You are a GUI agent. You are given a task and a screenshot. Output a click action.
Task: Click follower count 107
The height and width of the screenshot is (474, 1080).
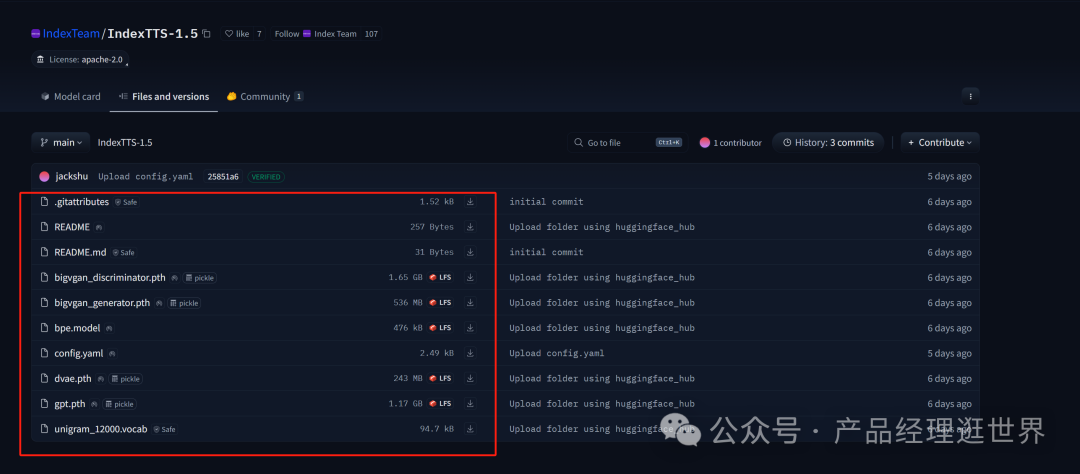click(x=371, y=33)
